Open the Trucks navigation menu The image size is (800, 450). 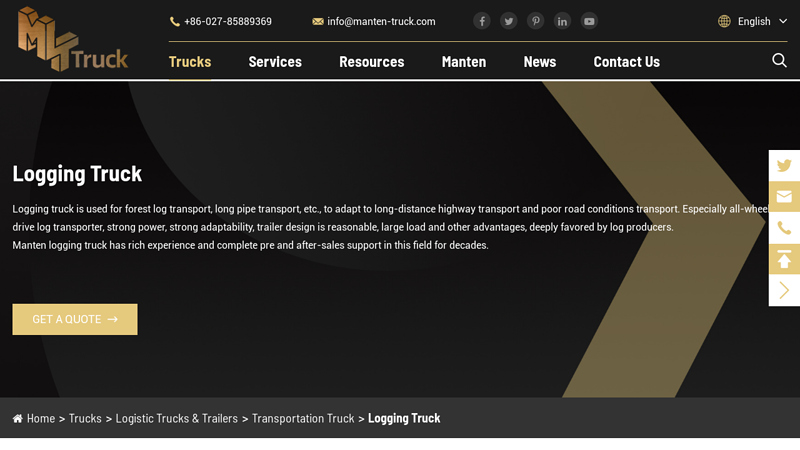click(x=190, y=62)
